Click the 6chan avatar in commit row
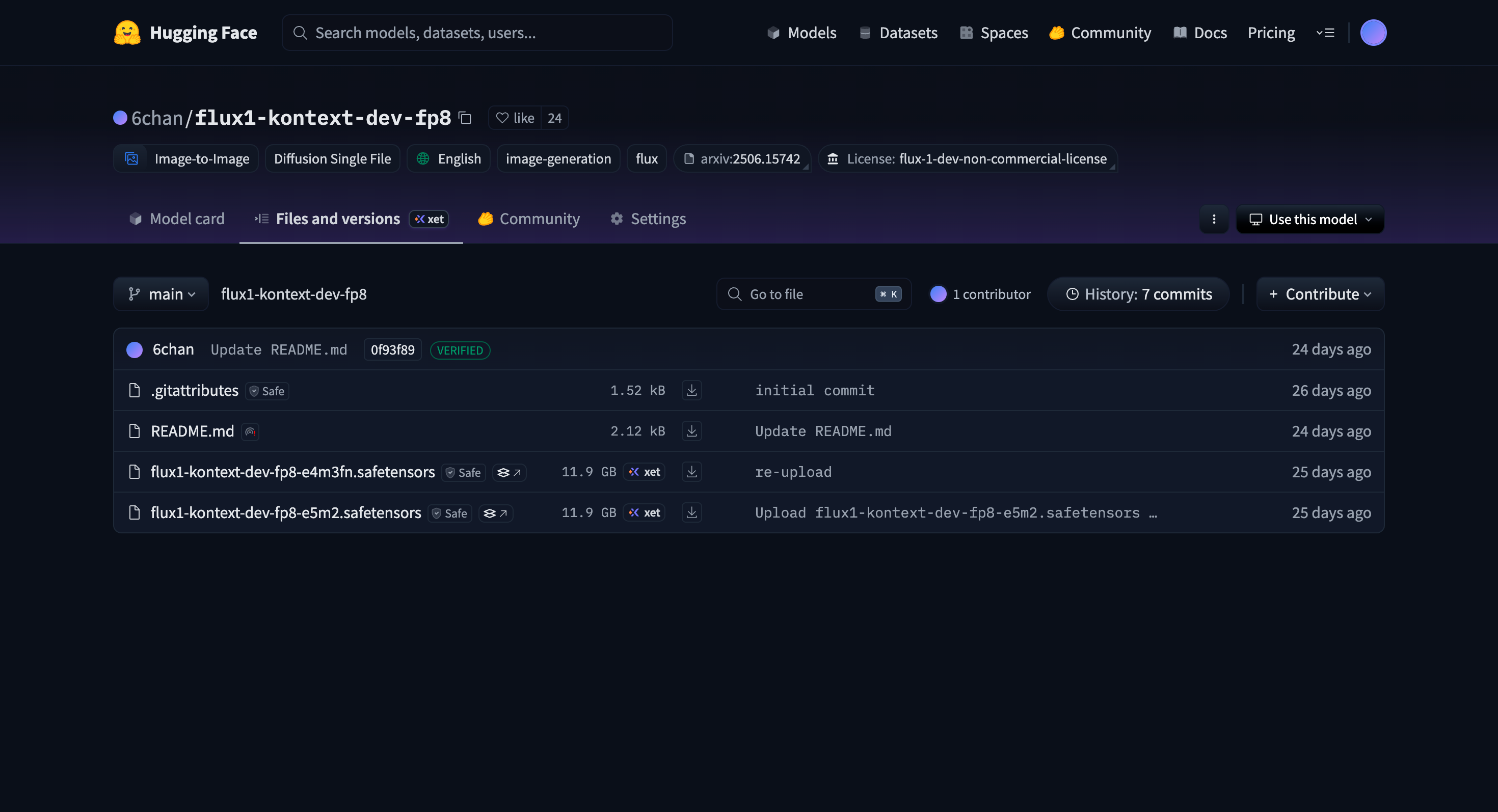The height and width of the screenshot is (812, 1498). click(x=135, y=349)
